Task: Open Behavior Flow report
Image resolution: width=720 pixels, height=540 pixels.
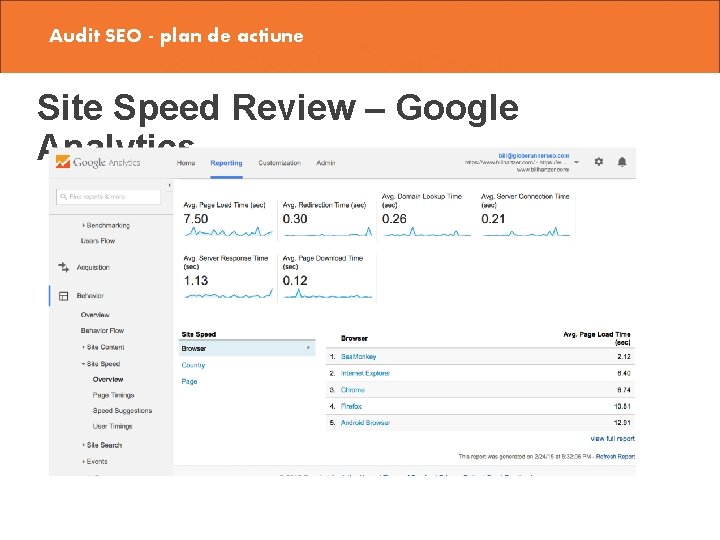Action: click(102, 331)
